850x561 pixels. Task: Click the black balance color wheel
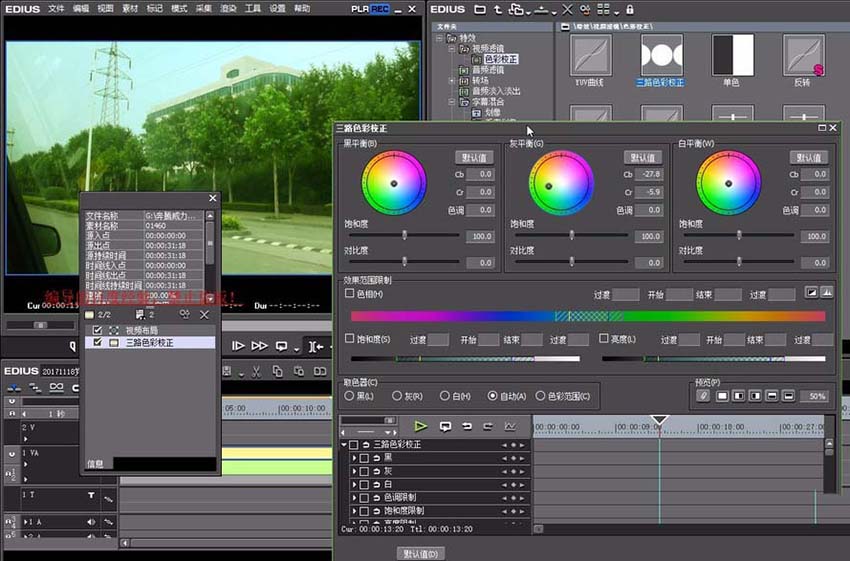[394, 183]
